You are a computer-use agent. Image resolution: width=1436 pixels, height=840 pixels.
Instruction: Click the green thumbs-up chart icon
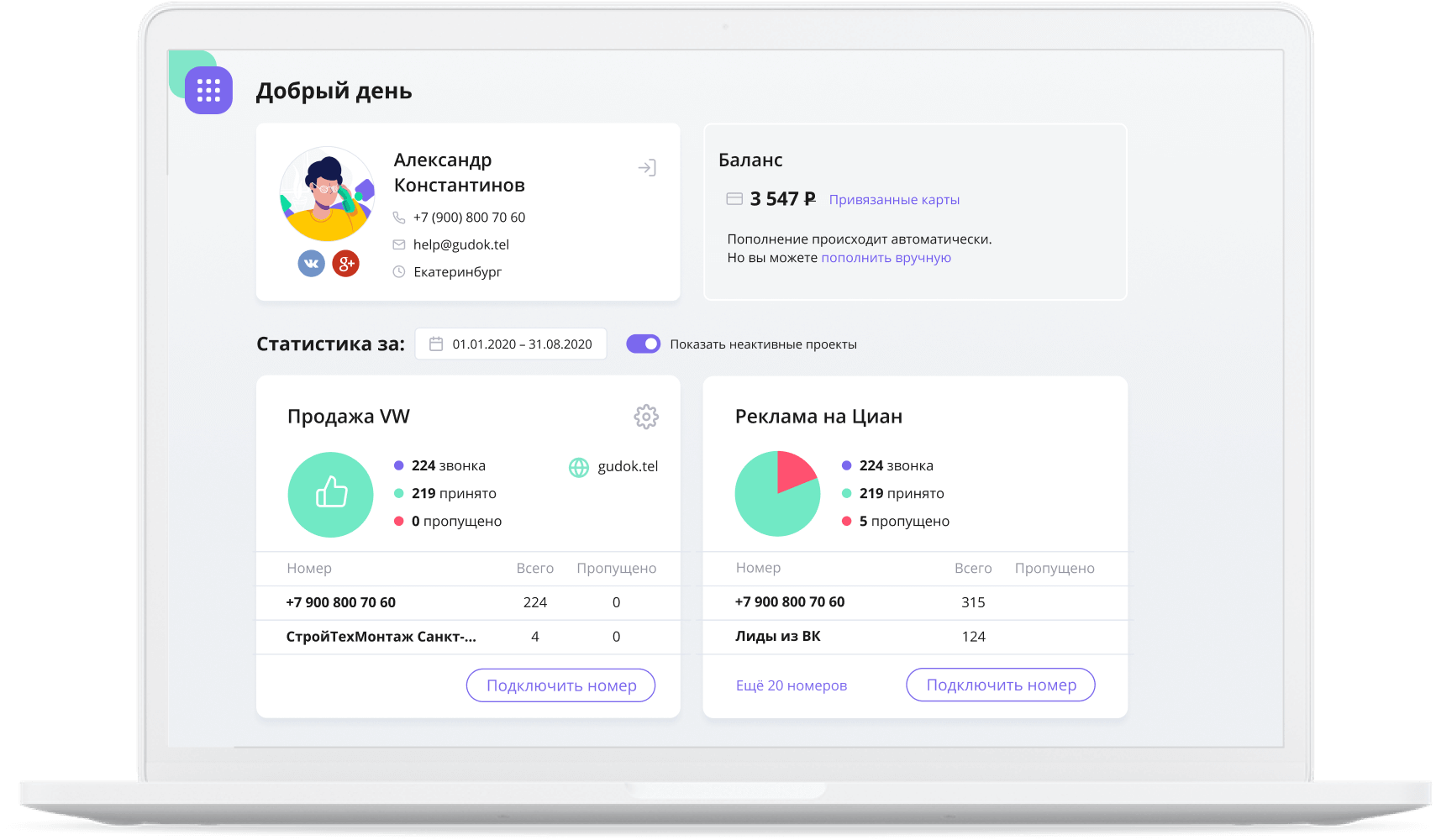[330, 495]
